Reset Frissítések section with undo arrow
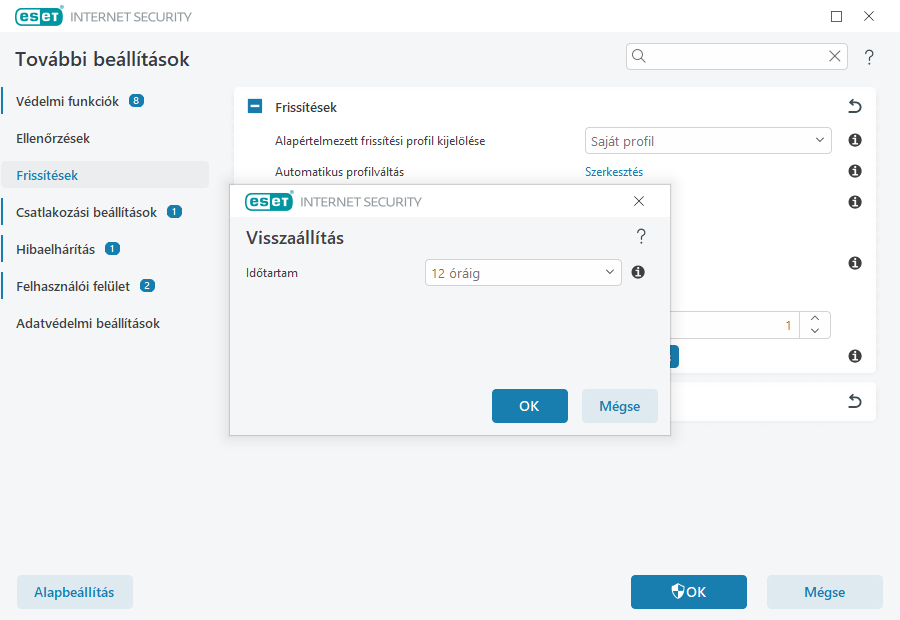The height and width of the screenshot is (620, 900). [x=855, y=106]
